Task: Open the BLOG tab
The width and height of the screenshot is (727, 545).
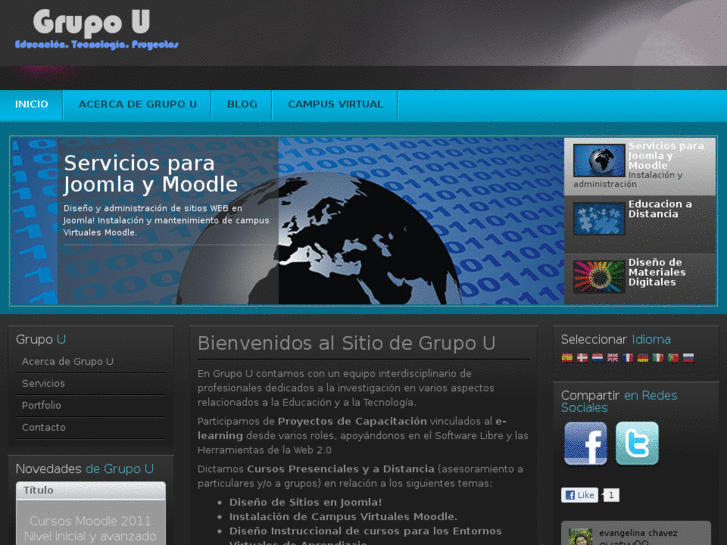Action: (242, 104)
